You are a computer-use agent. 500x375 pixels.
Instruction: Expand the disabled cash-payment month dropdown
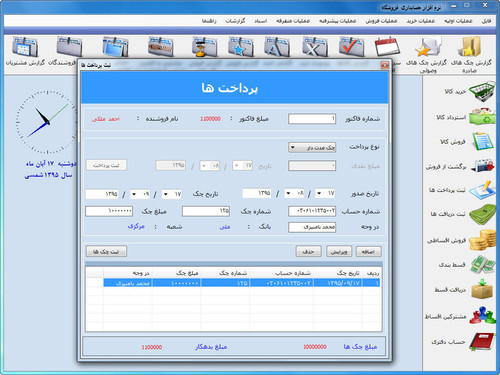click(x=204, y=166)
